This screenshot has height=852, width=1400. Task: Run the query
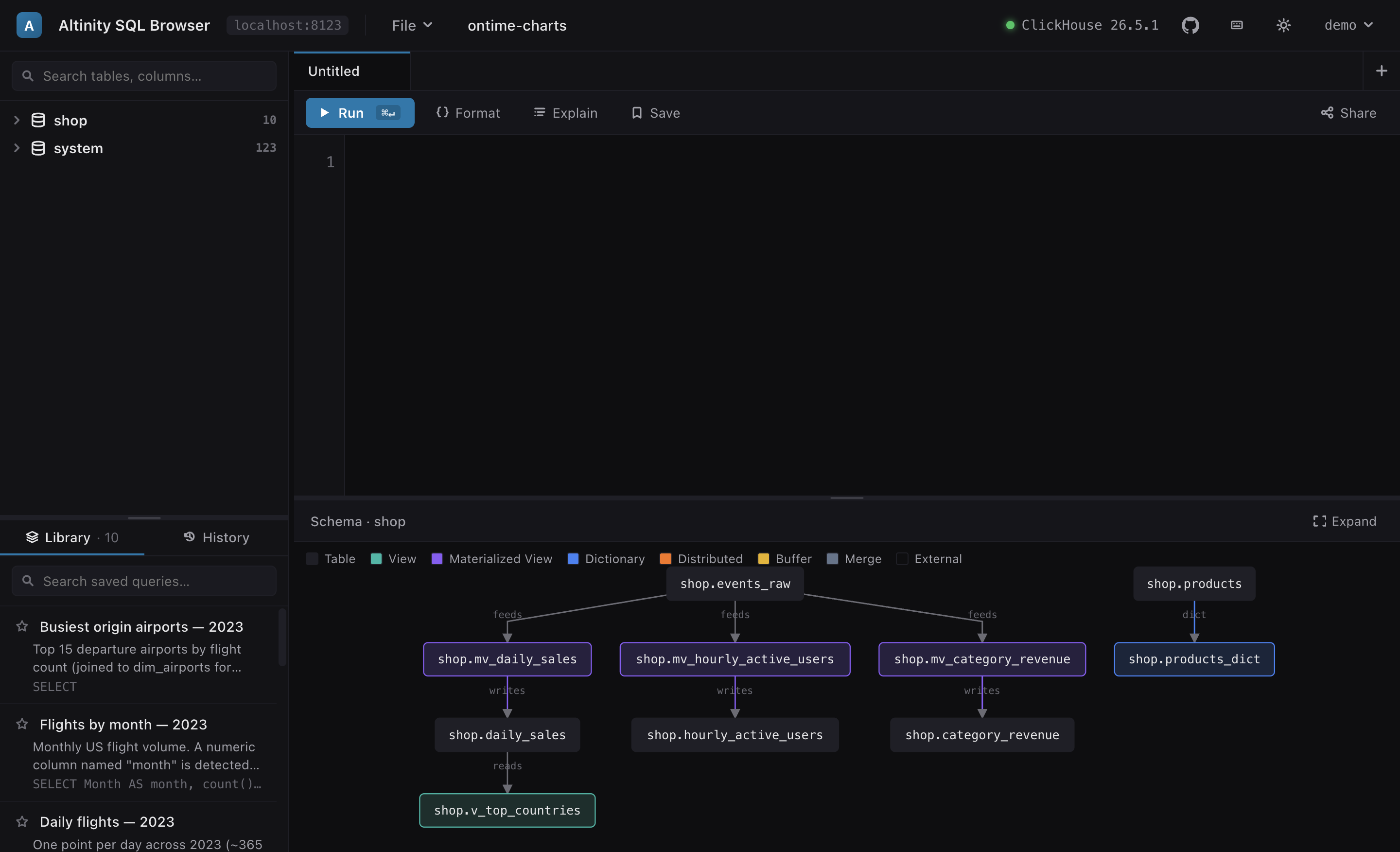click(x=360, y=112)
